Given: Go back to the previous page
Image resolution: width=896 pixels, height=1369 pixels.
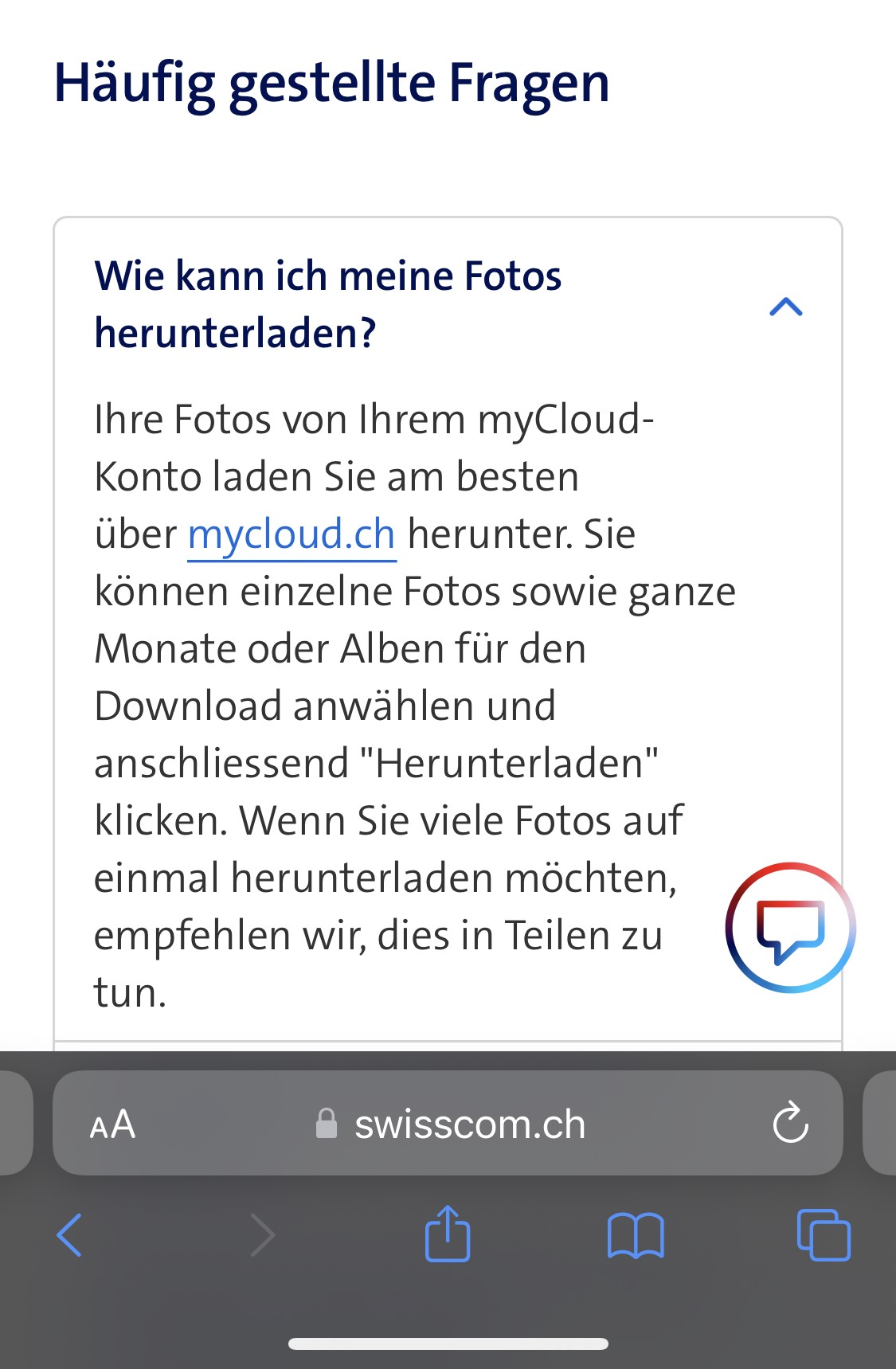Looking at the screenshot, I should 69,1235.
